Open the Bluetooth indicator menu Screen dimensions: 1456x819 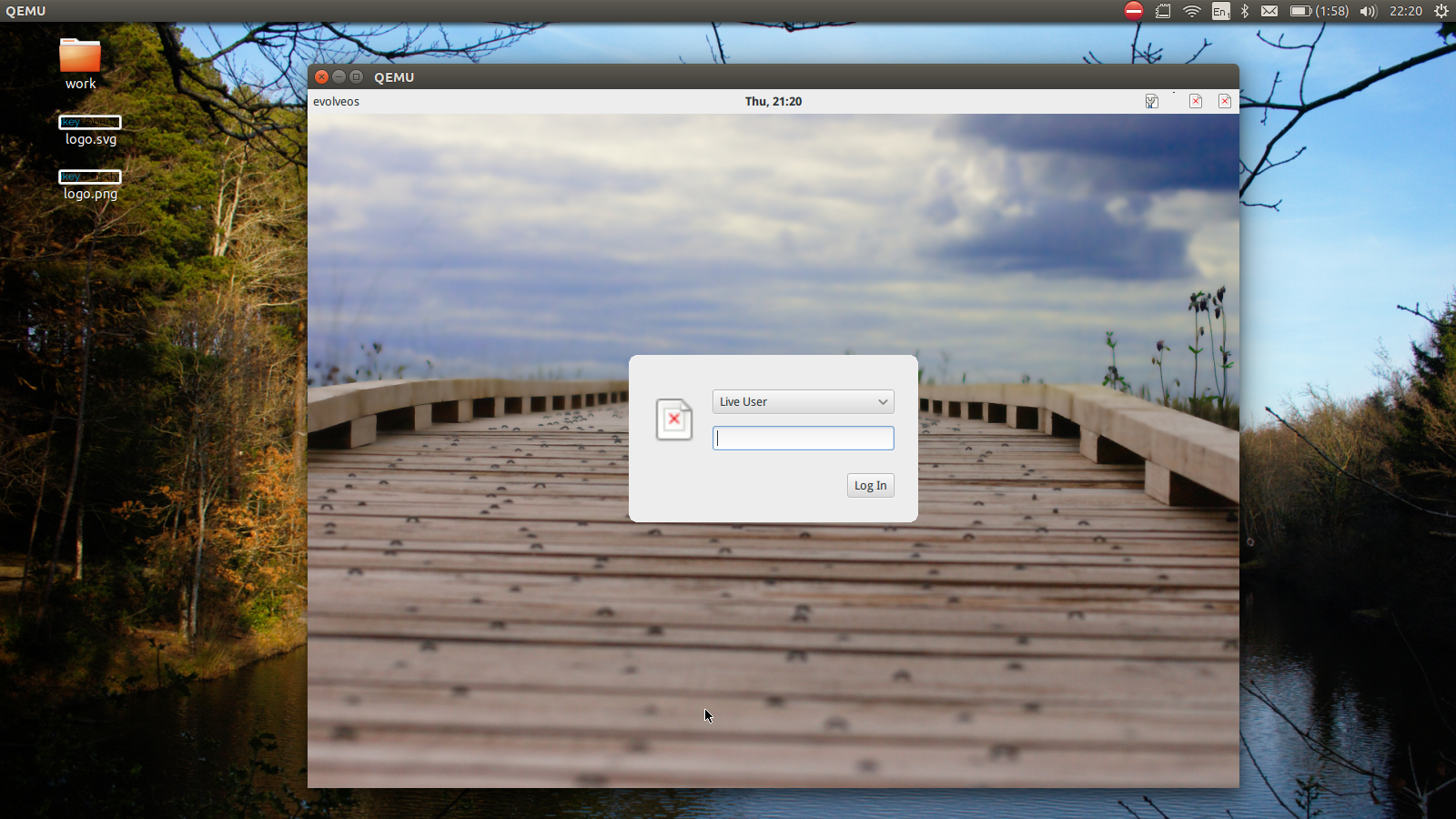point(1245,11)
